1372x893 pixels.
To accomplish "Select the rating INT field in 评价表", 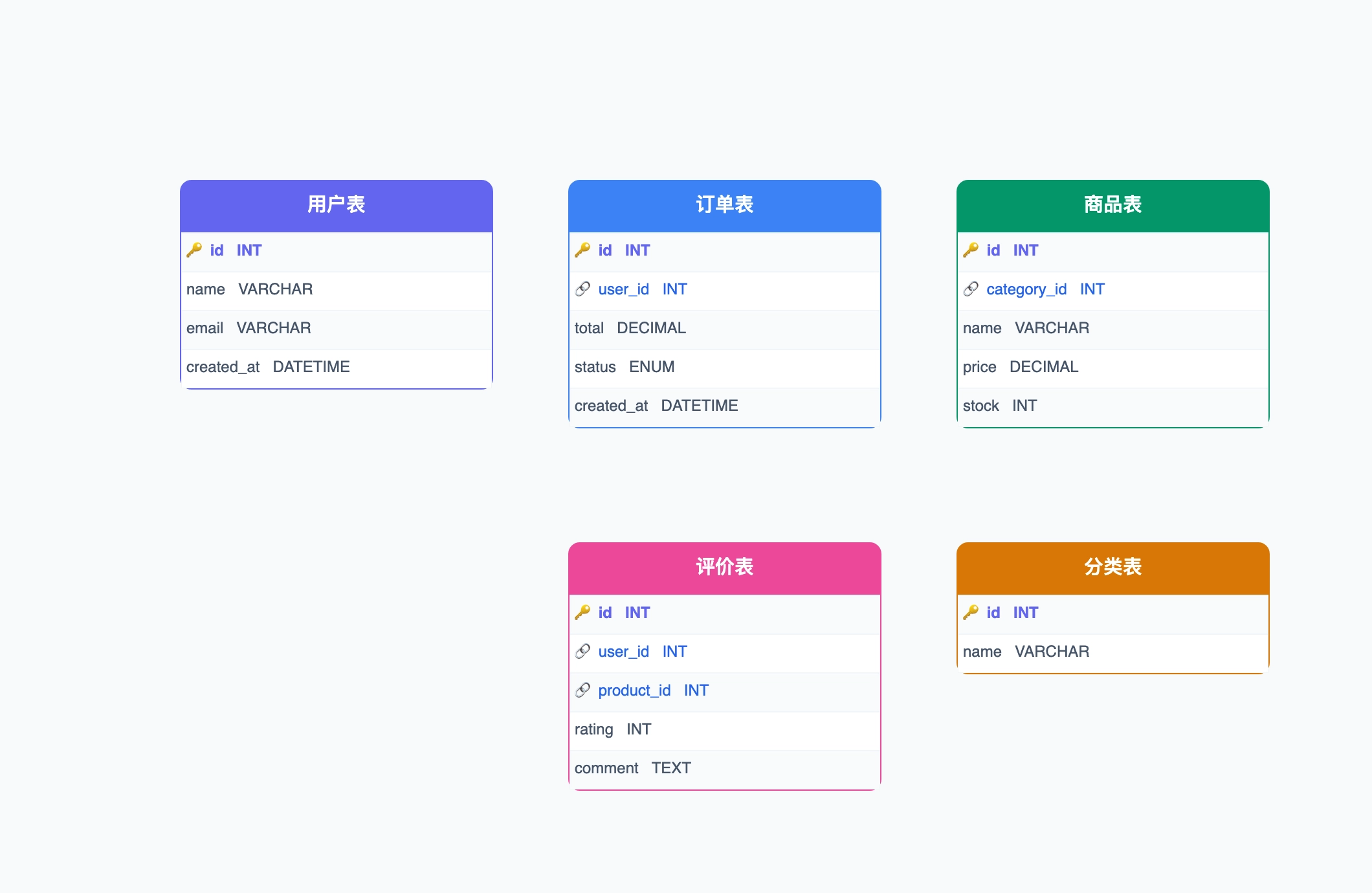I will click(724, 729).
